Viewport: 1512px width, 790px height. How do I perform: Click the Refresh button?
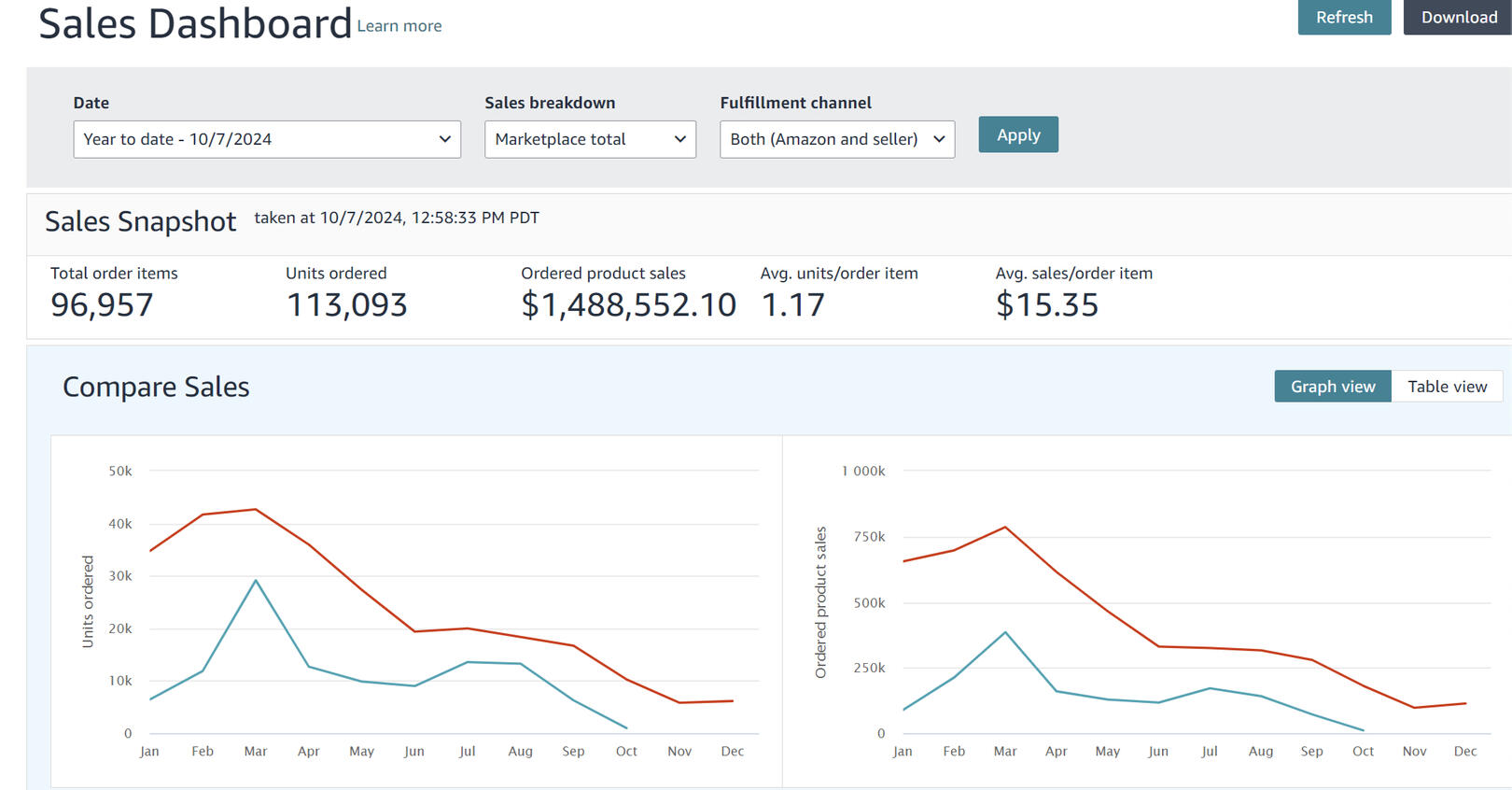click(1343, 18)
